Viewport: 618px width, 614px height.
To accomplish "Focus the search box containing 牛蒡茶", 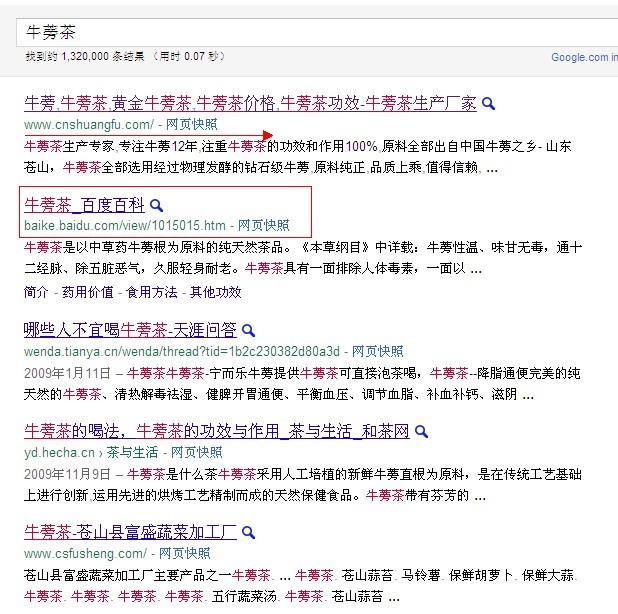I will (x=317, y=32).
